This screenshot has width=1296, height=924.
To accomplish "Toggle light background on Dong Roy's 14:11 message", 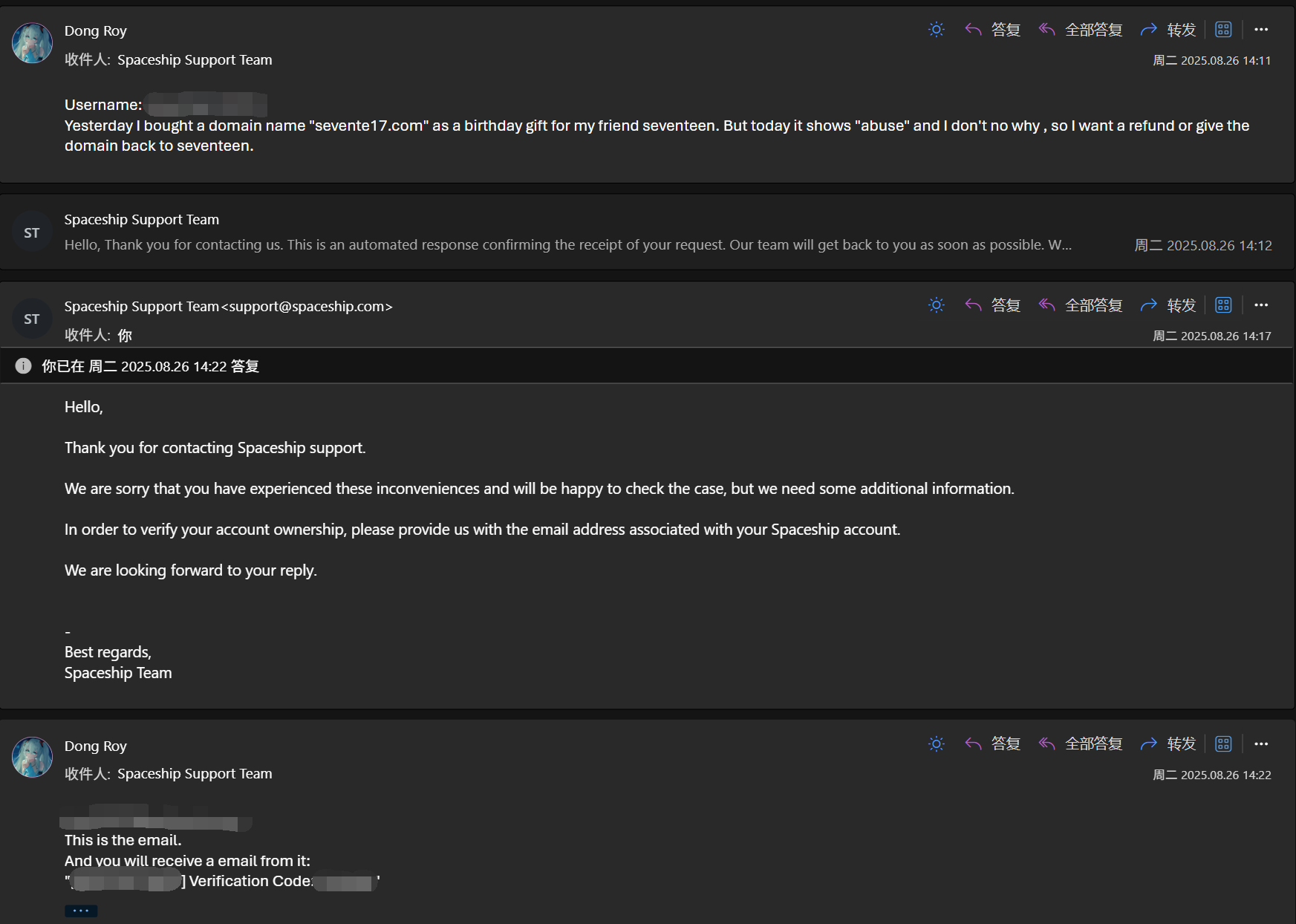I will (x=937, y=30).
